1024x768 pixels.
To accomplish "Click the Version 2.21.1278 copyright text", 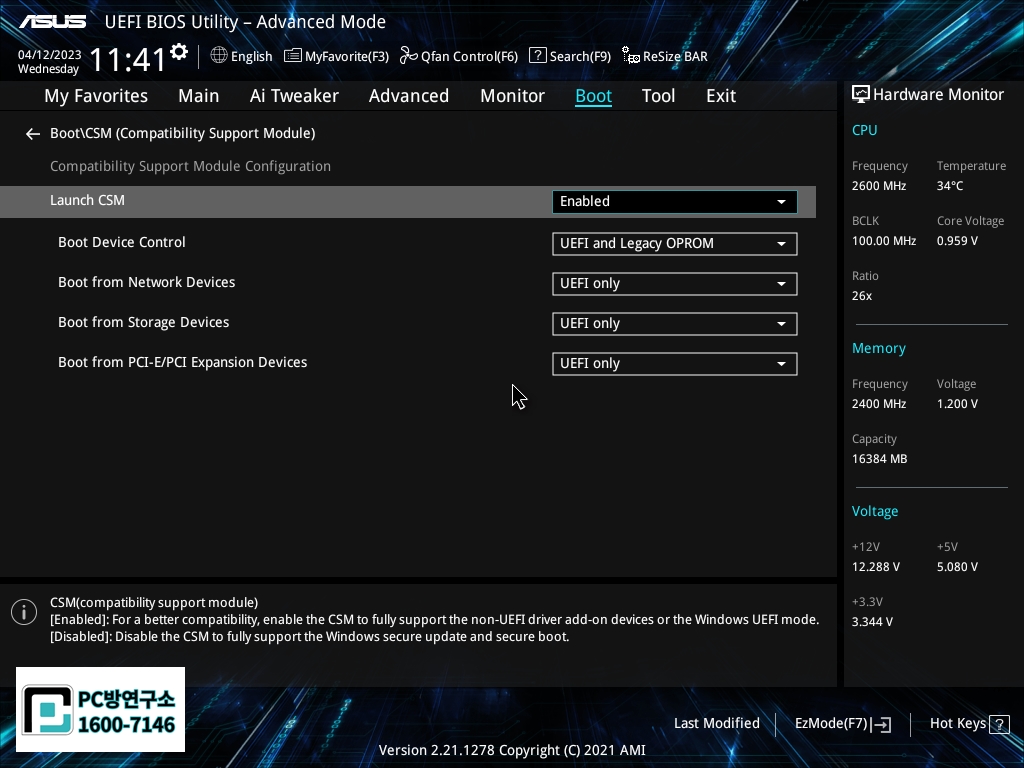I will (x=512, y=750).
